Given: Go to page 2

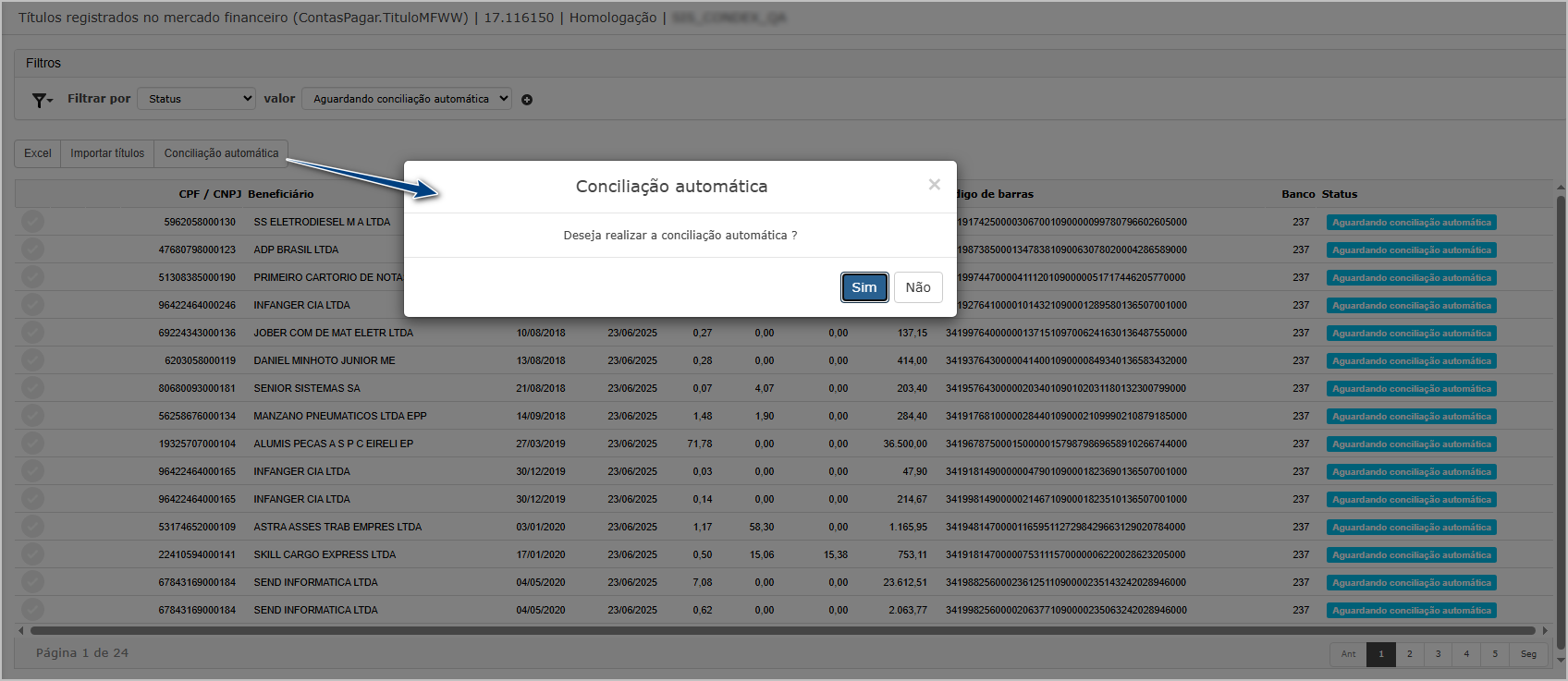Looking at the screenshot, I should (1410, 654).
